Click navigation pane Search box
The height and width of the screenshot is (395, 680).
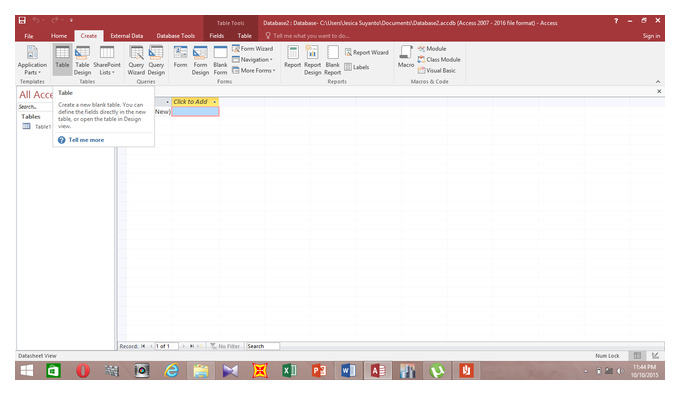(x=35, y=107)
